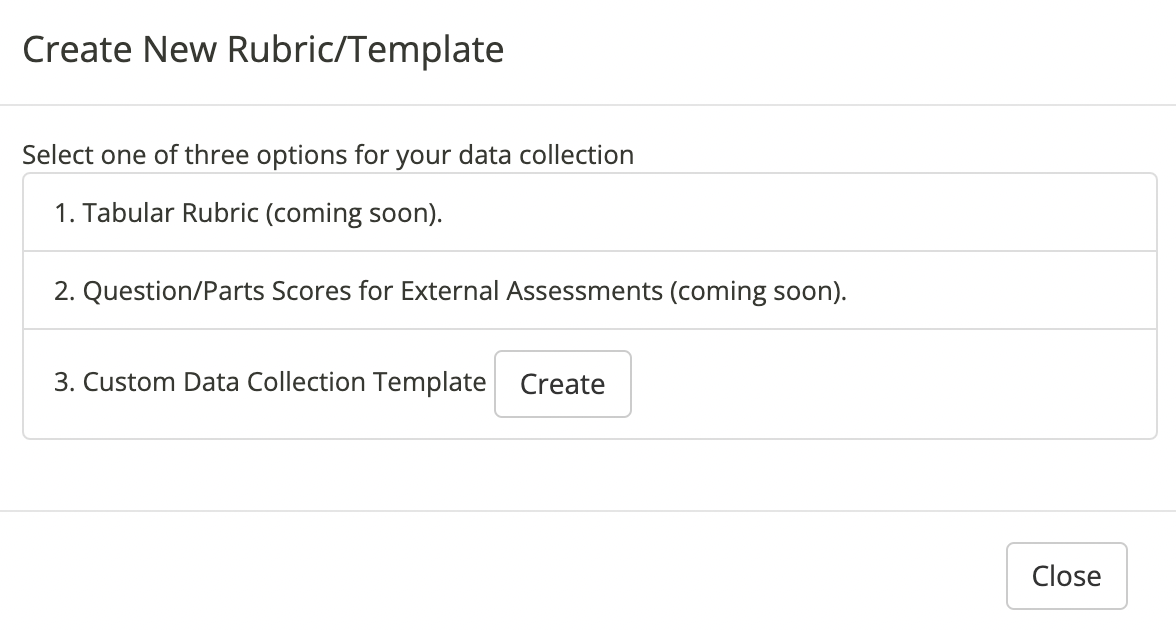Close the Create New Rubric/Template dialog
The image size is (1176, 630).
[x=1066, y=576]
